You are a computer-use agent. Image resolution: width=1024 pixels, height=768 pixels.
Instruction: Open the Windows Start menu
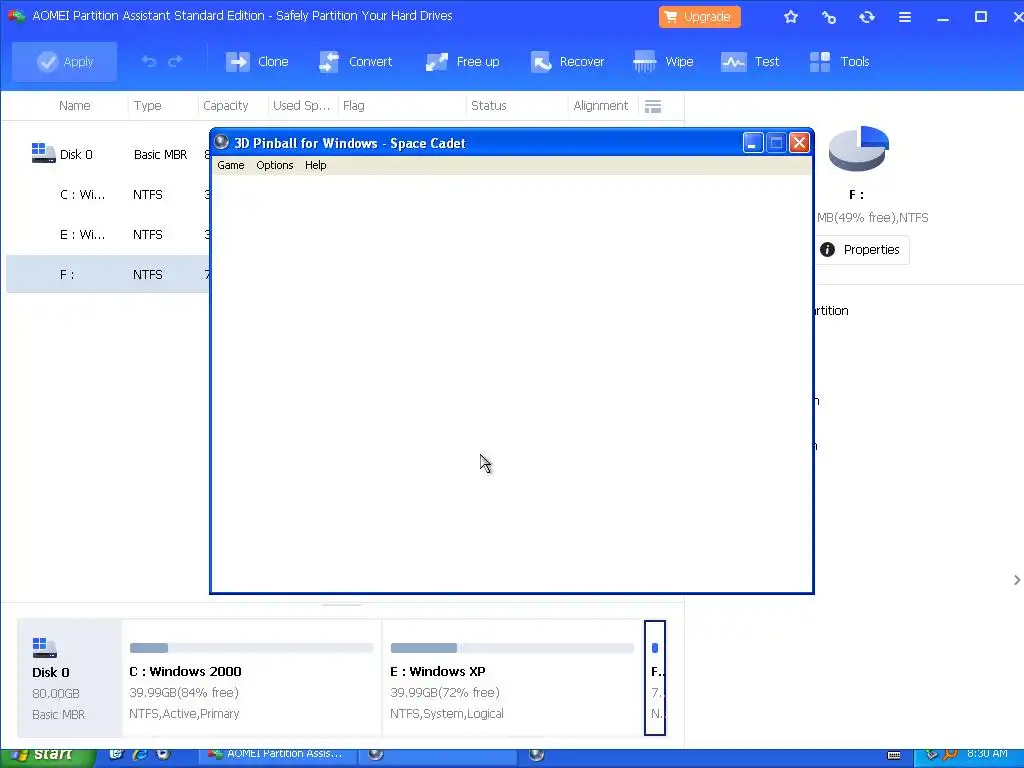point(47,756)
